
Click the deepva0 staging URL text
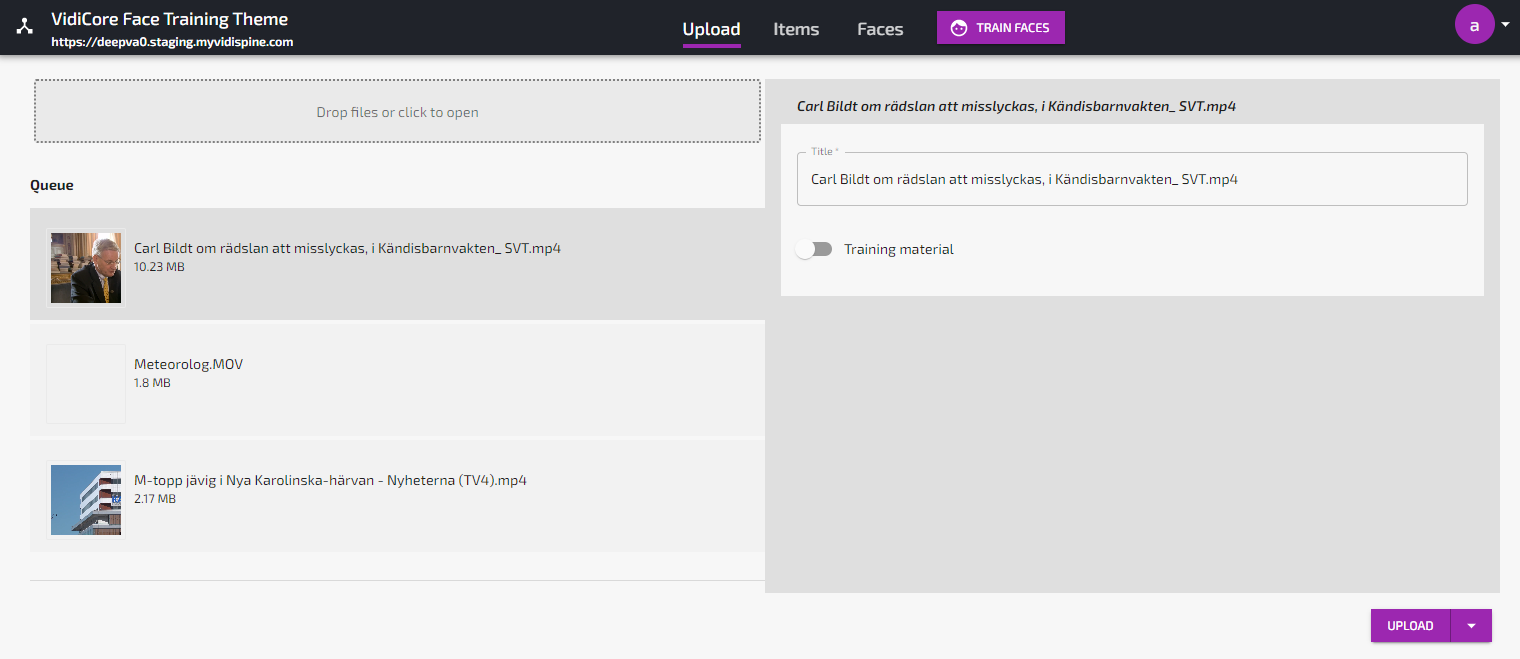tap(172, 43)
